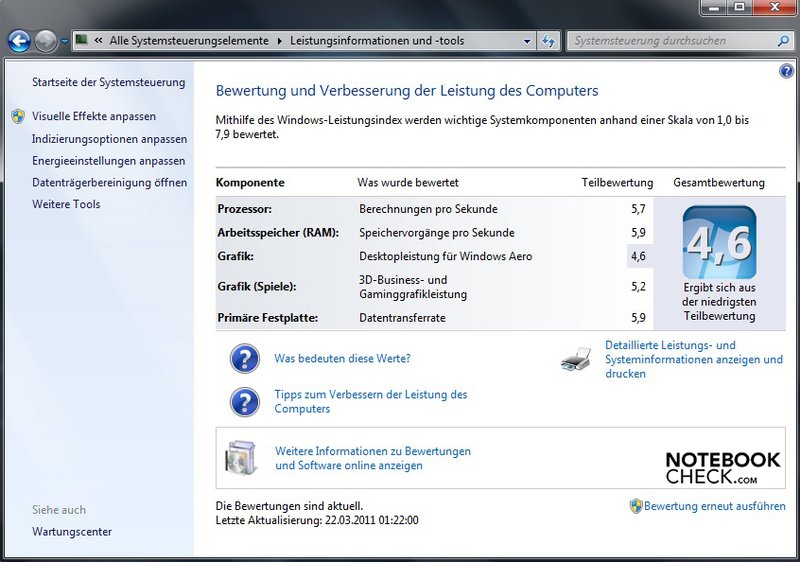
Task: Open Detaillierte Leistungs- und Systeminformationen link
Action: pyautogui.click(x=694, y=359)
